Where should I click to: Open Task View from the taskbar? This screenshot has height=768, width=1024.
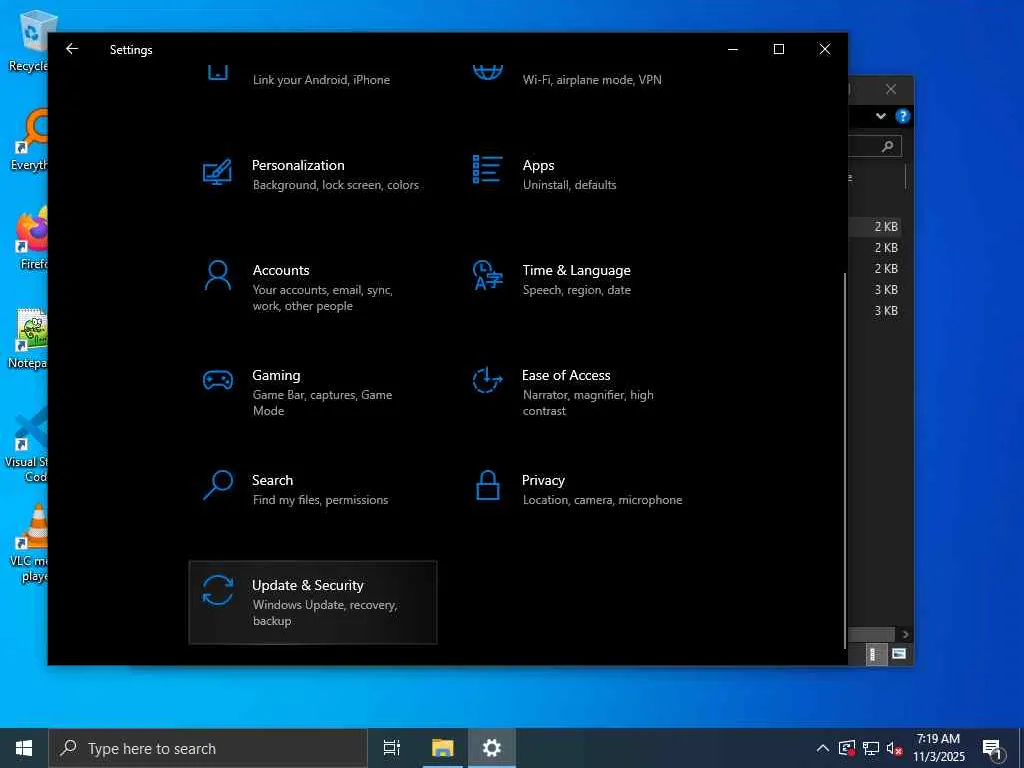[392, 748]
